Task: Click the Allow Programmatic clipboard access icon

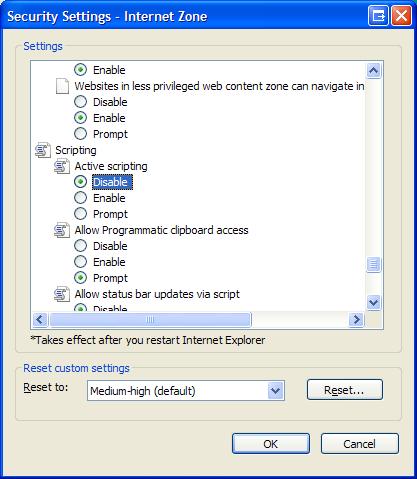Action: tap(62, 230)
